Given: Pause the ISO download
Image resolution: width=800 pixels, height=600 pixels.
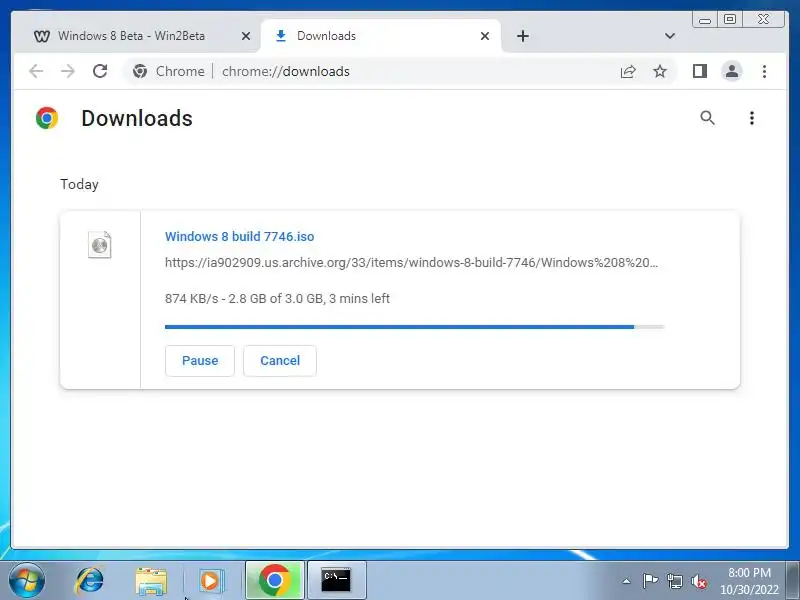Looking at the screenshot, I should (200, 361).
